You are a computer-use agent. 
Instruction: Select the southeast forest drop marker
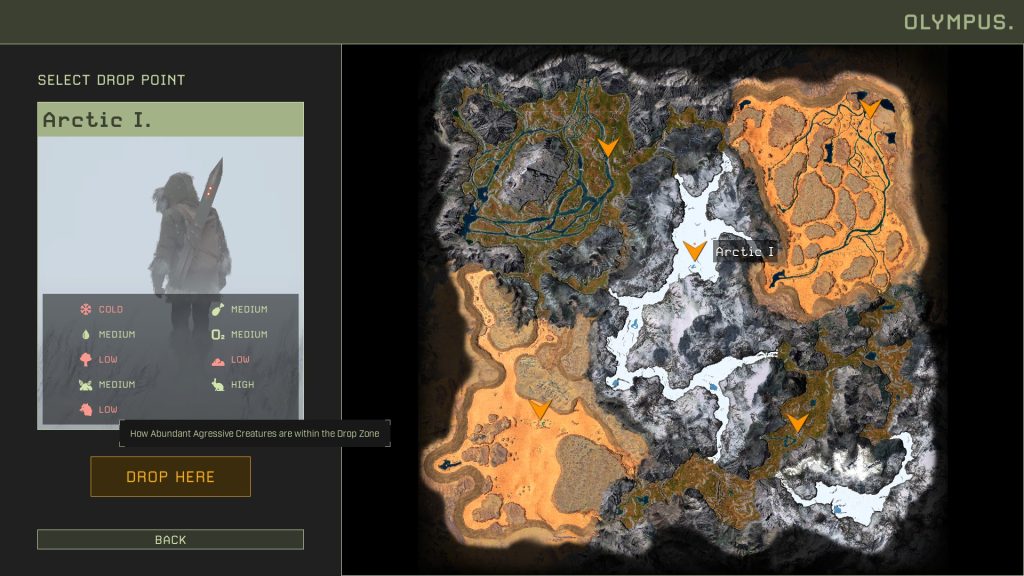(797, 423)
